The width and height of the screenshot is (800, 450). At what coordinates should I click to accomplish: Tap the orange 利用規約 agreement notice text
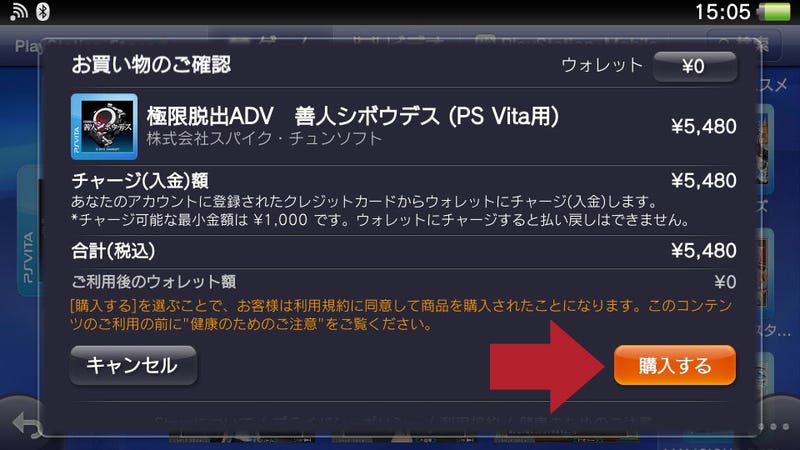click(x=402, y=315)
